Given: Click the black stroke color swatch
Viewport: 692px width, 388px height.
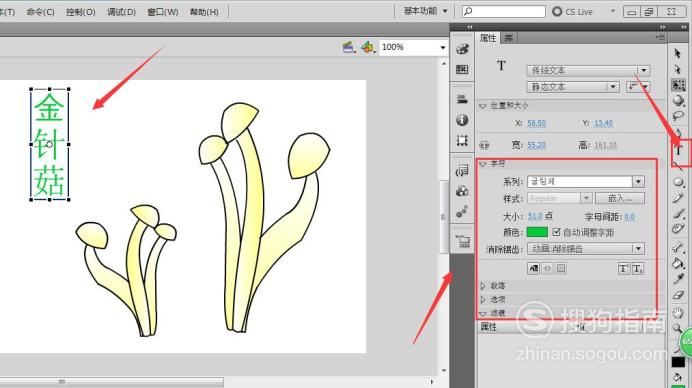Looking at the screenshot, I should [x=678, y=362].
